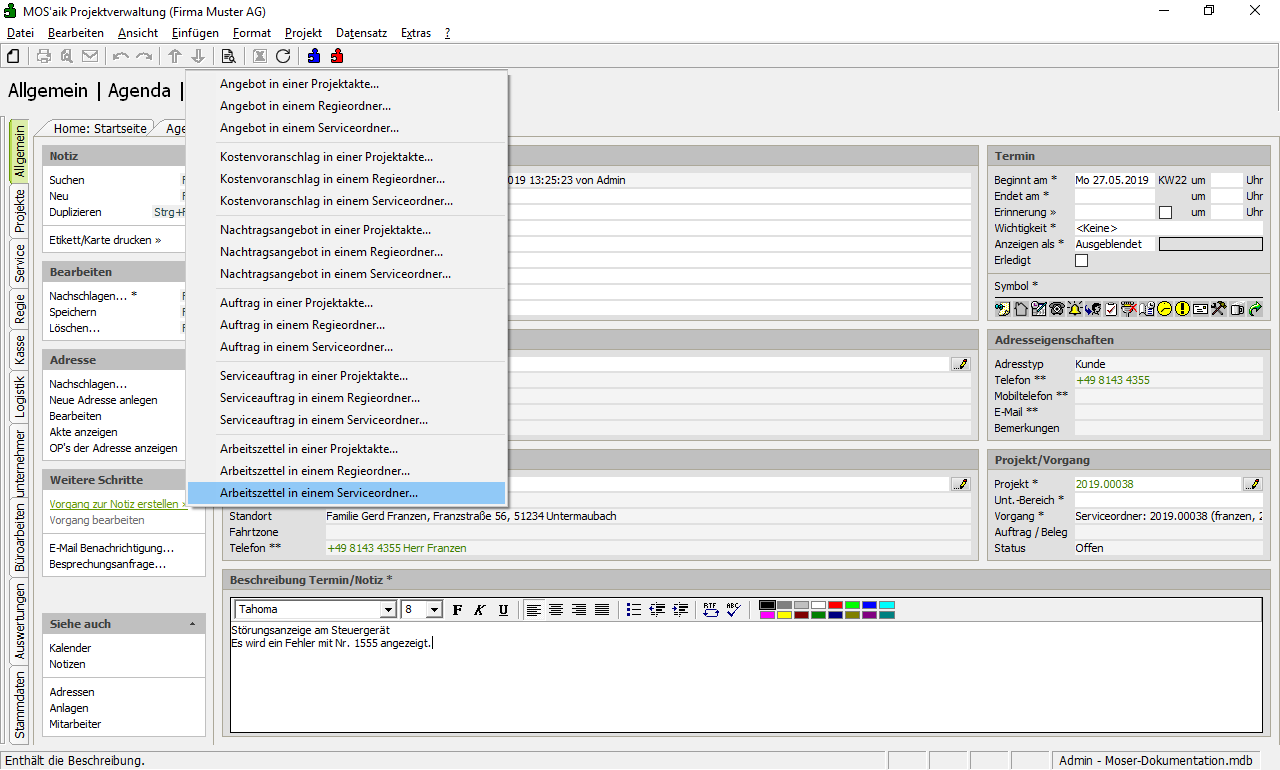Select the telephone symbol for the appointment
The width and height of the screenshot is (1280, 770).
[x=1056, y=309]
